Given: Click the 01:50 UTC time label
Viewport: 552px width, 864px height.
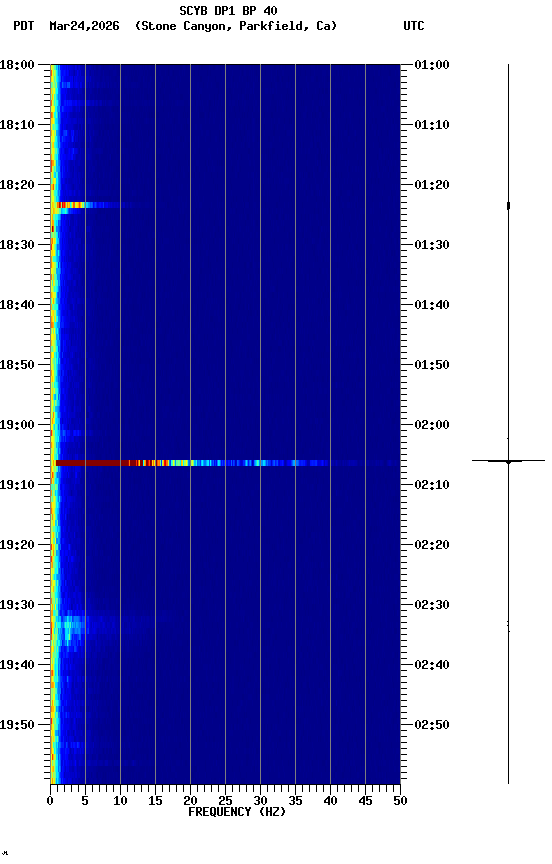Looking at the screenshot, I should click(x=432, y=365).
